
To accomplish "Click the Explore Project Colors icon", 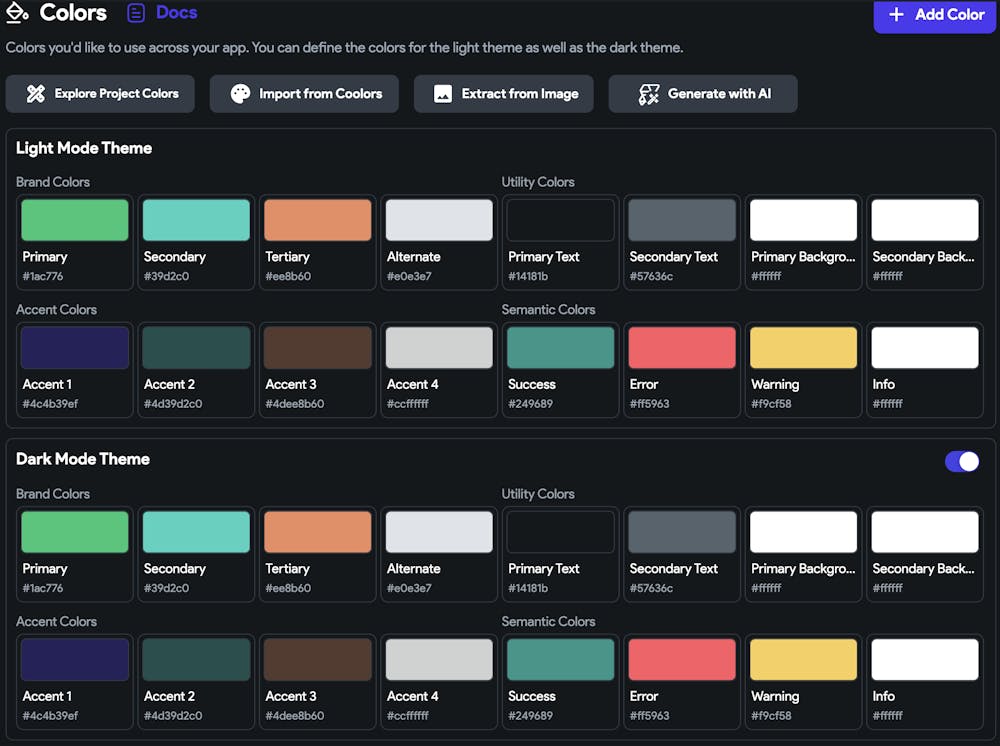I will pyautogui.click(x=36, y=94).
